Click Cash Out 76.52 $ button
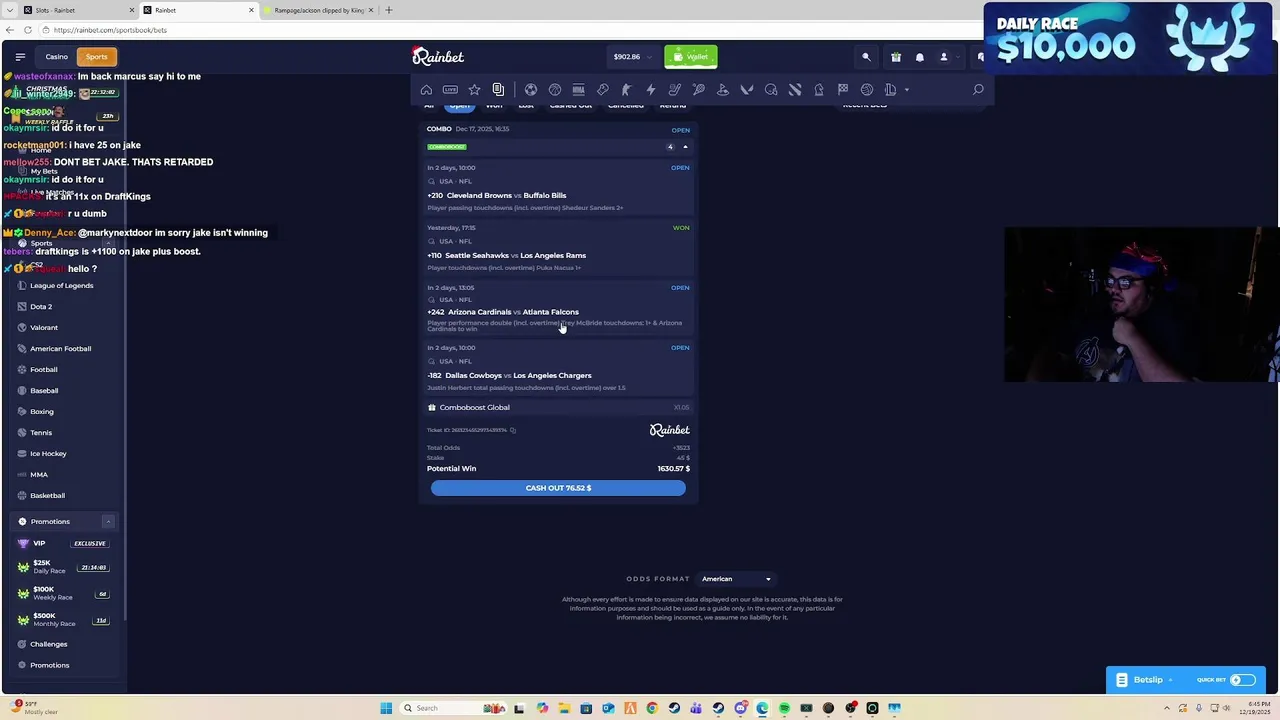 (x=558, y=488)
